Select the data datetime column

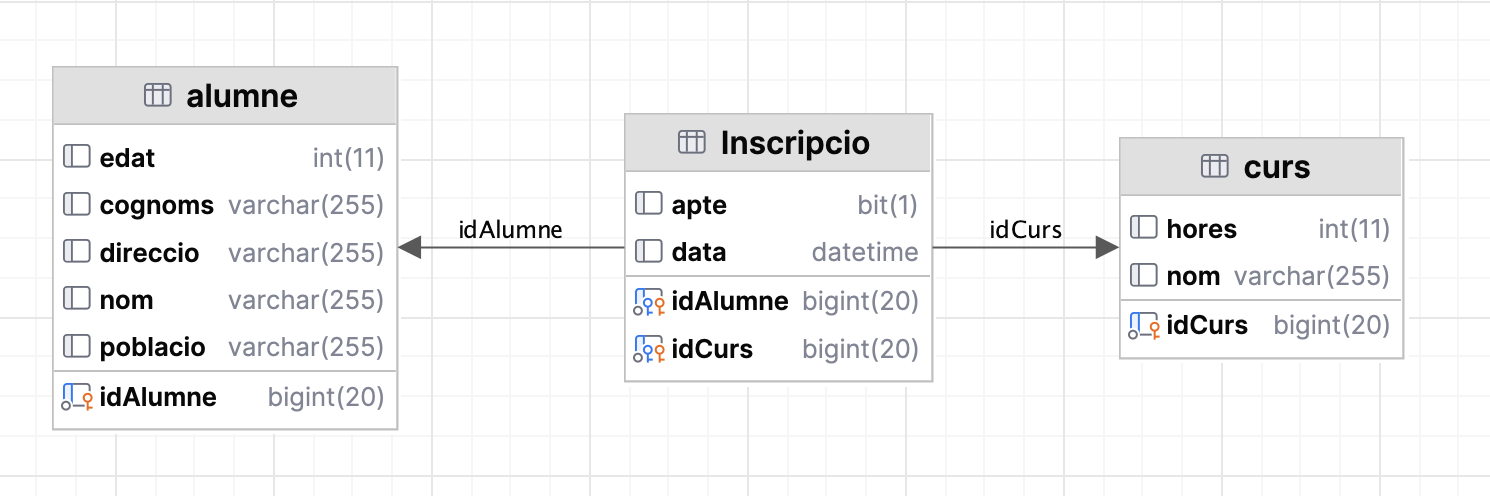(699, 253)
